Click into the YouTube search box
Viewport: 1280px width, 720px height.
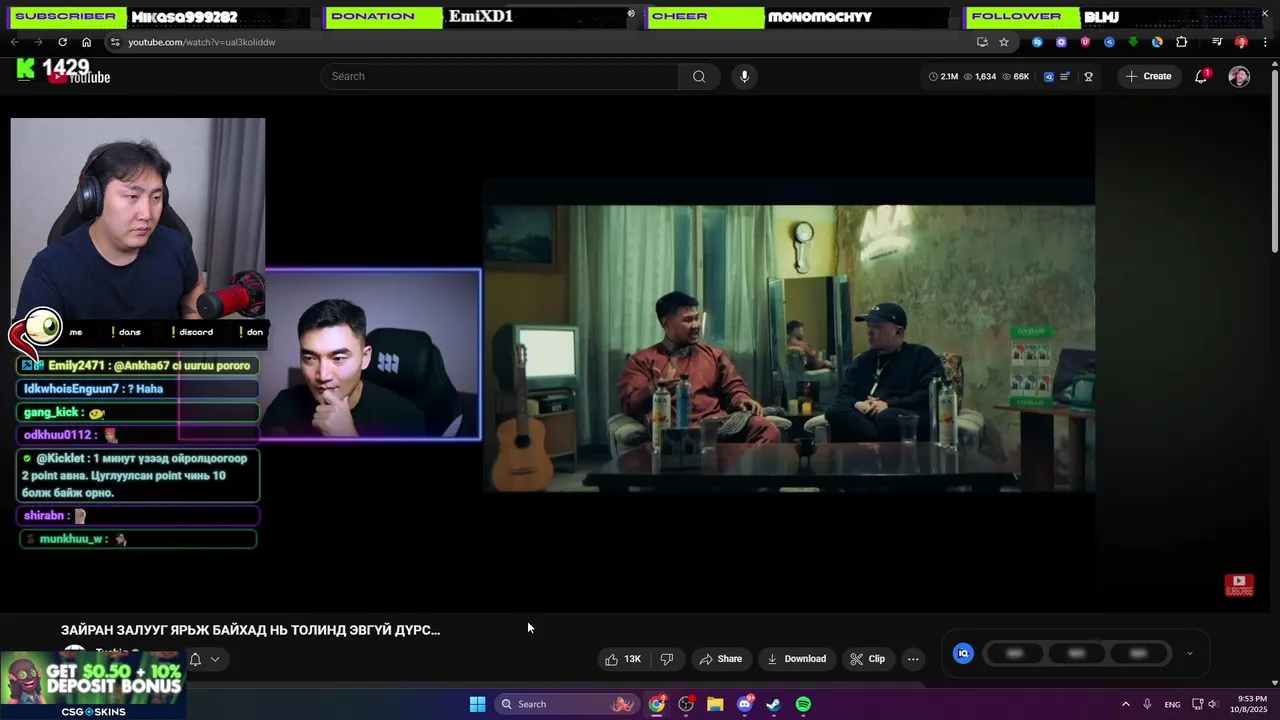pos(499,76)
